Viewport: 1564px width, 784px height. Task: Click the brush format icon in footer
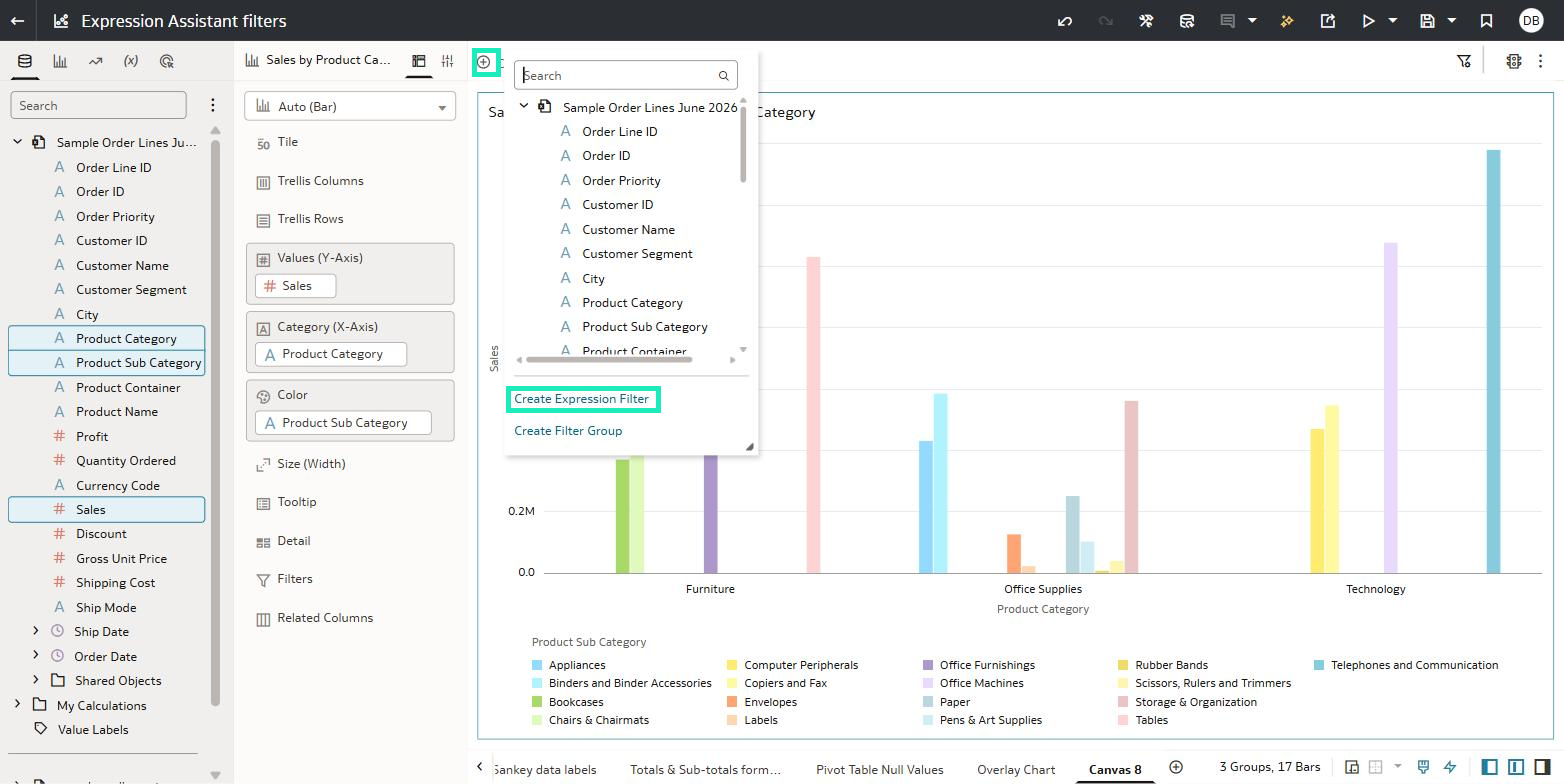(x=1423, y=768)
